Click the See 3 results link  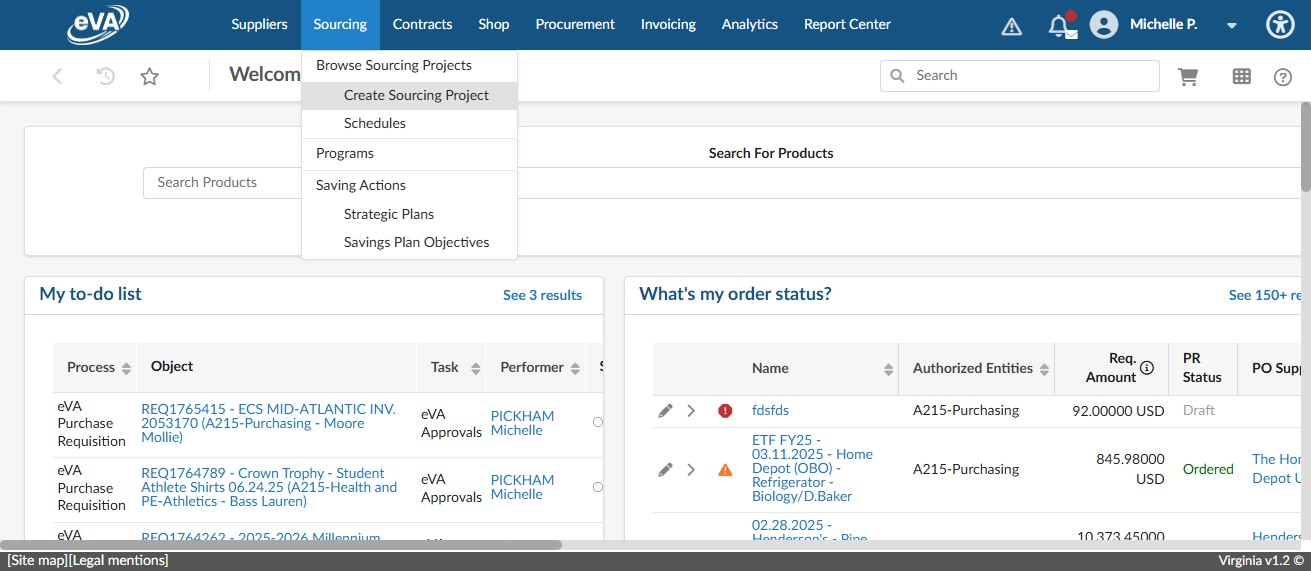542,295
